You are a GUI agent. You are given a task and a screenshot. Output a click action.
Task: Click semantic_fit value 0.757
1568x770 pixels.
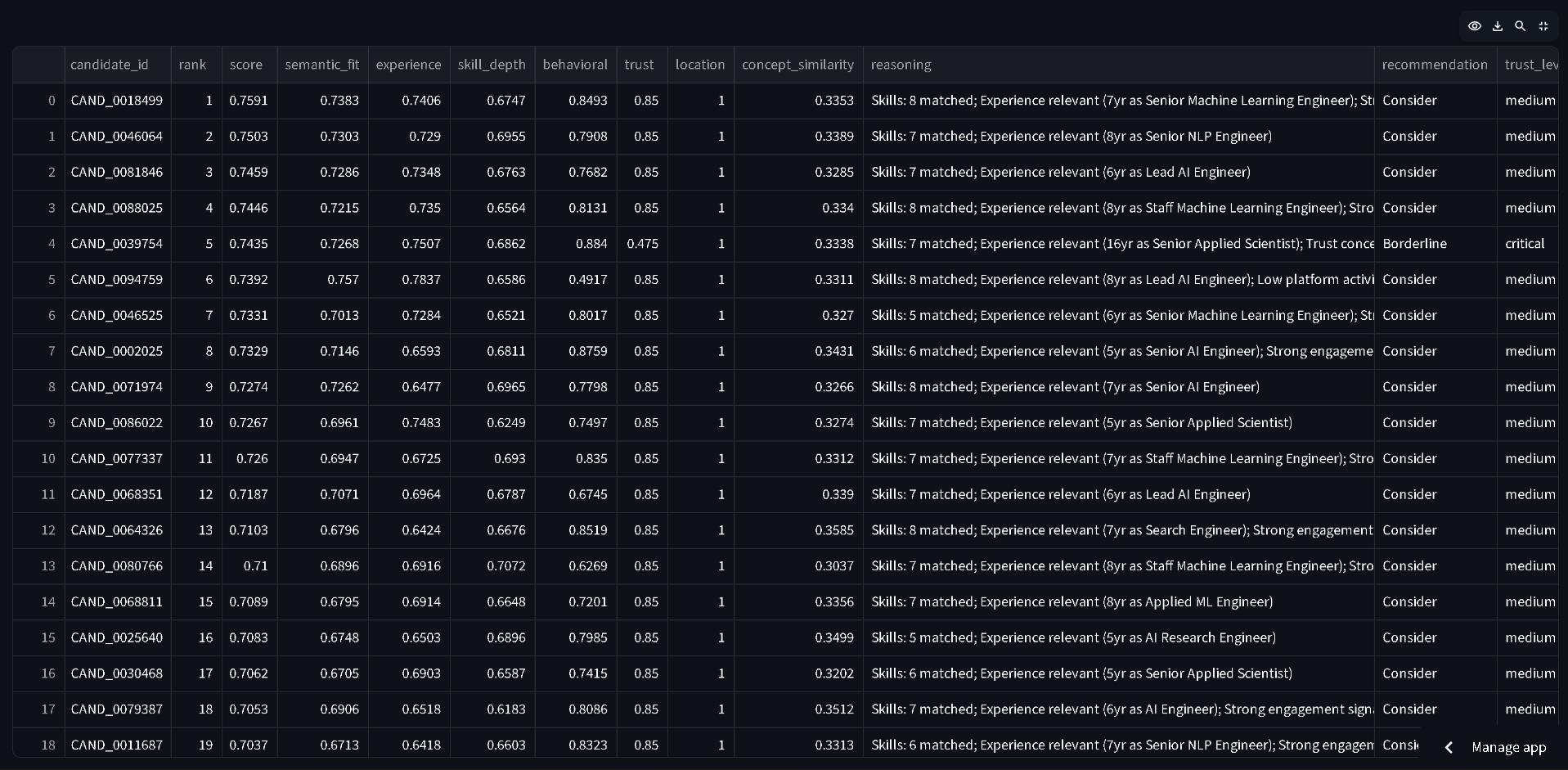click(322, 280)
